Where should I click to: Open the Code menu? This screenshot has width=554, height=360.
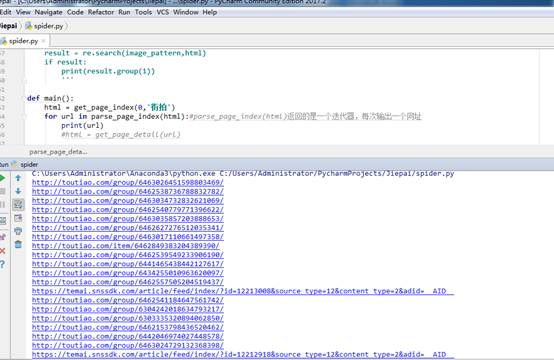click(75, 12)
